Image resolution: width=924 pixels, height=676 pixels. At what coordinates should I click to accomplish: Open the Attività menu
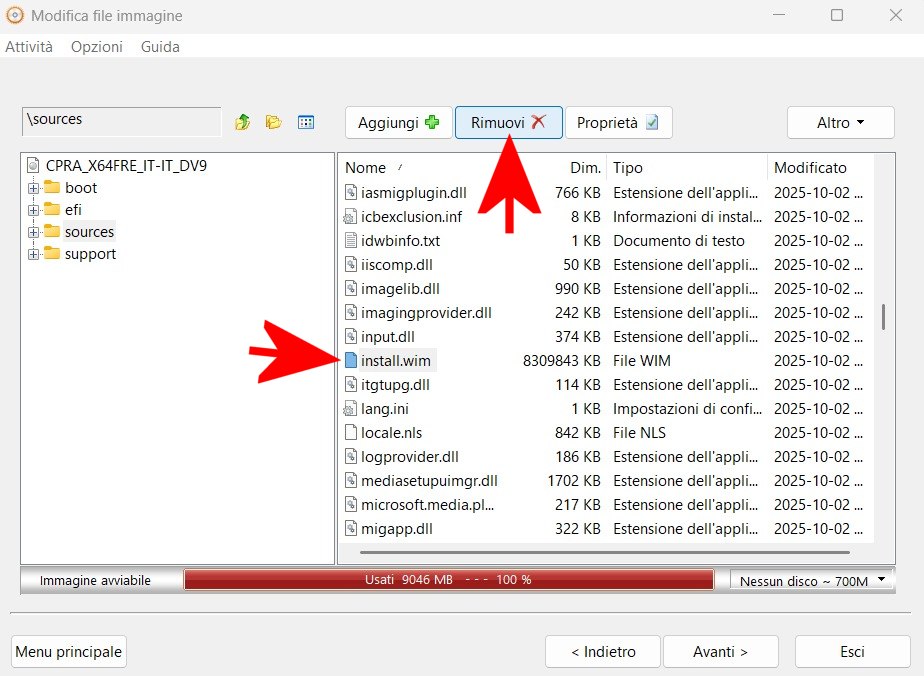tap(29, 47)
